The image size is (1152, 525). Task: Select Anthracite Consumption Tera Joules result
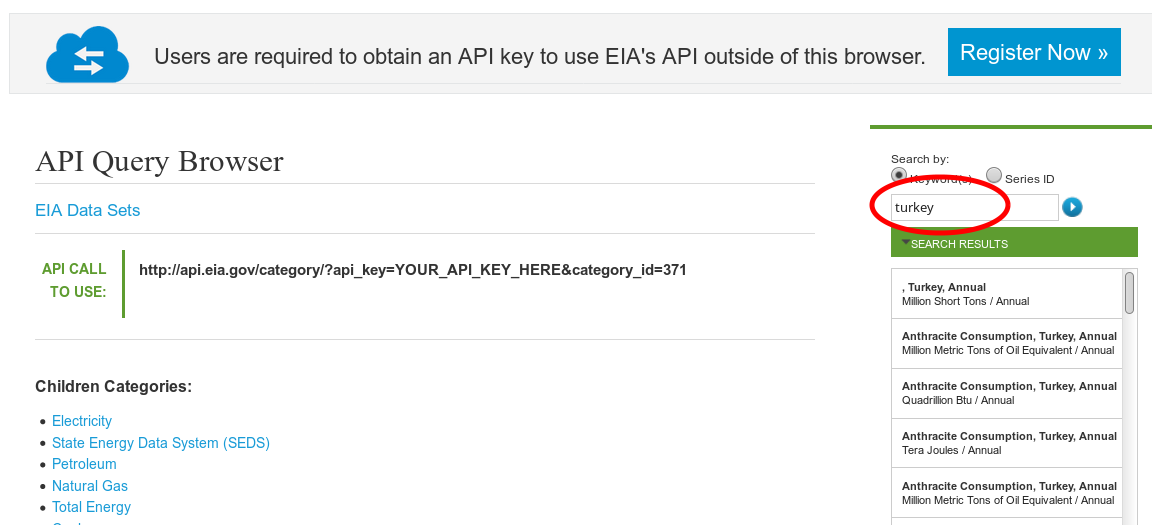point(1008,443)
